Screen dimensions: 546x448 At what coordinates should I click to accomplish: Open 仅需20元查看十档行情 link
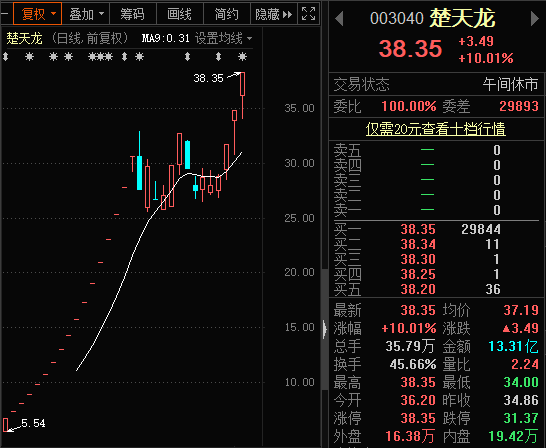tap(435, 129)
